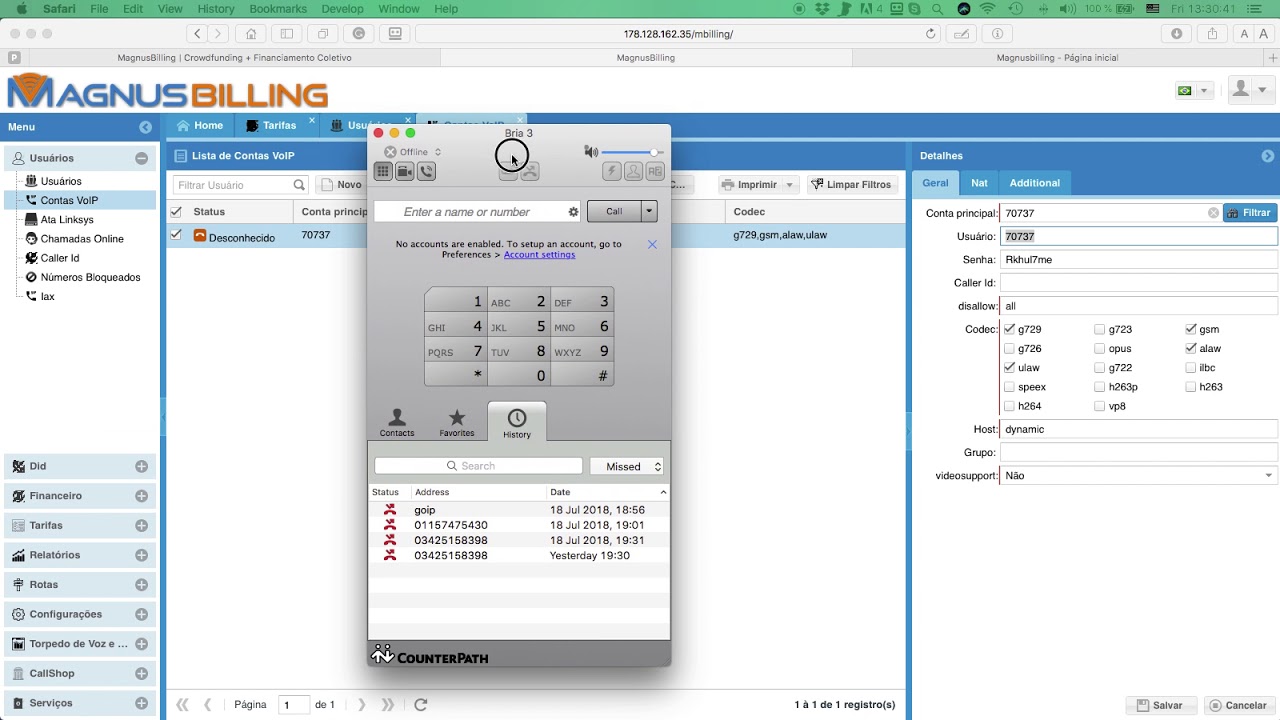Screen dimensions: 1280x720
Task: Collapse the Usuários menu section
Action: point(141,158)
